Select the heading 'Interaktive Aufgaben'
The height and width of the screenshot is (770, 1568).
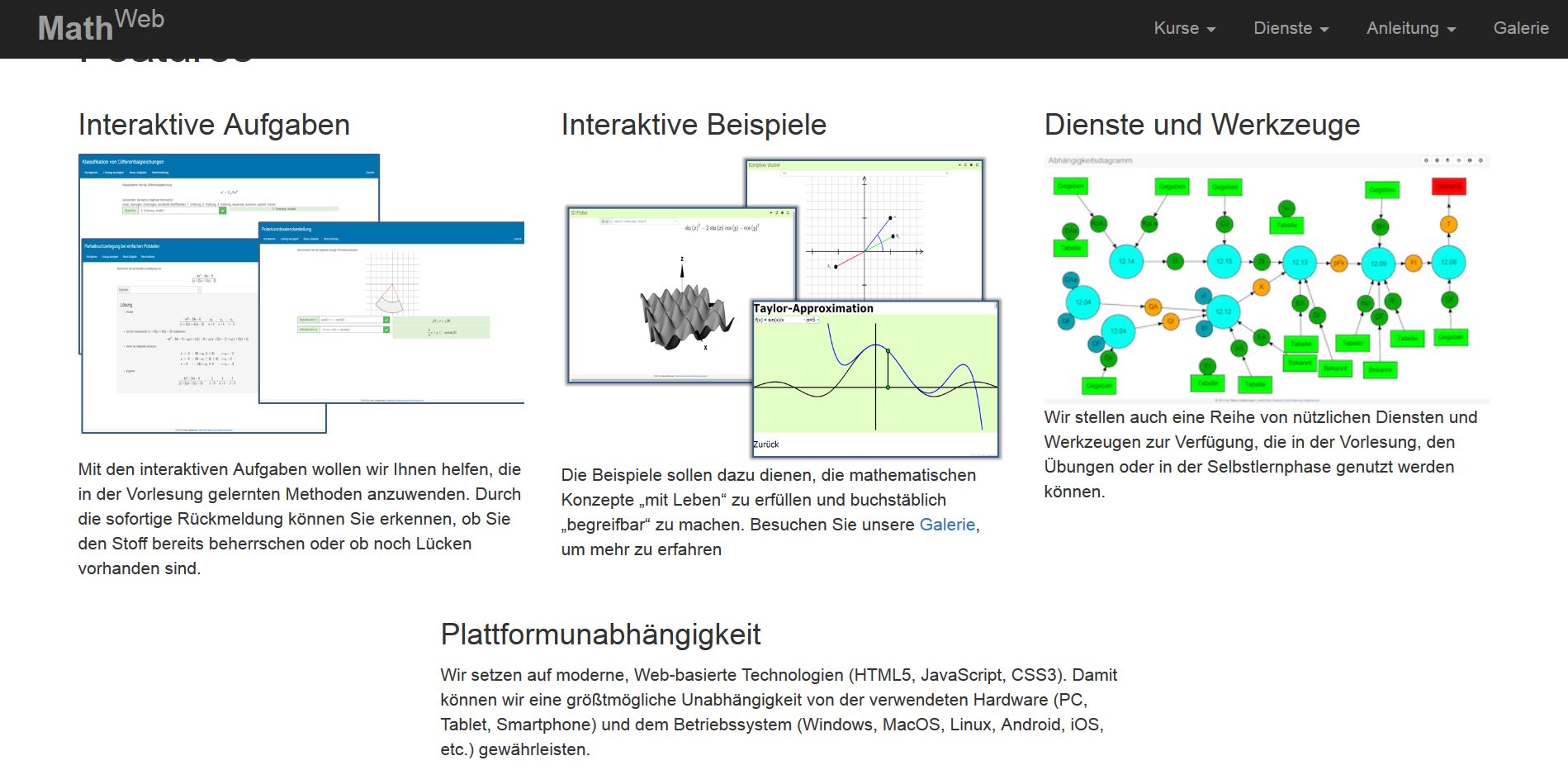point(214,125)
